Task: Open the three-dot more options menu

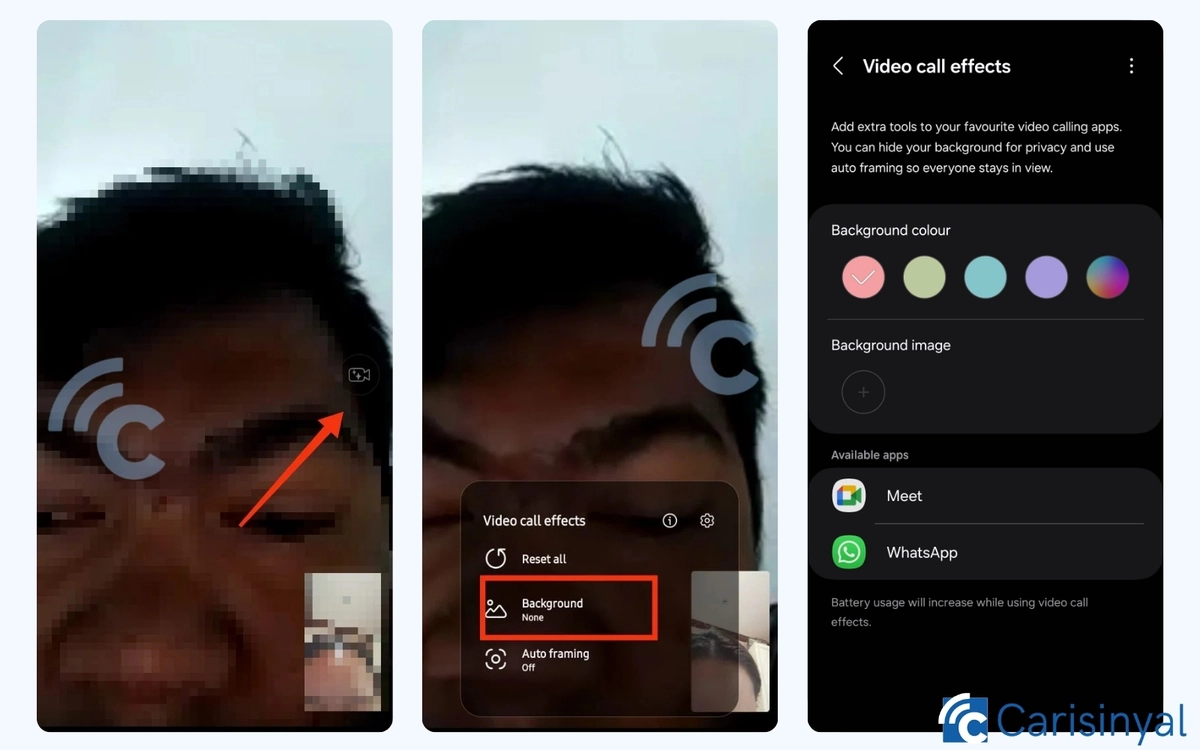Action: point(1131,66)
